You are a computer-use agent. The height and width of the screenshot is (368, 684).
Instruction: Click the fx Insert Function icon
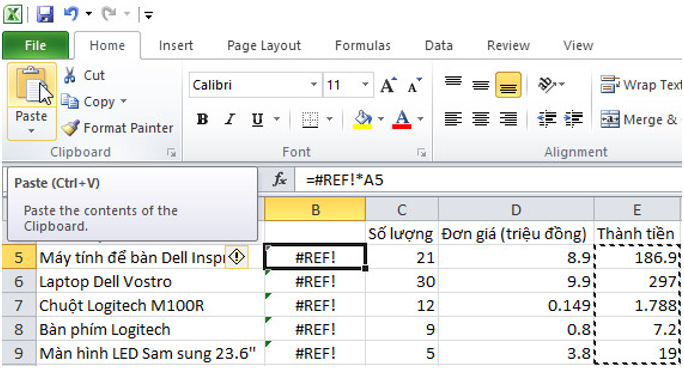[280, 179]
